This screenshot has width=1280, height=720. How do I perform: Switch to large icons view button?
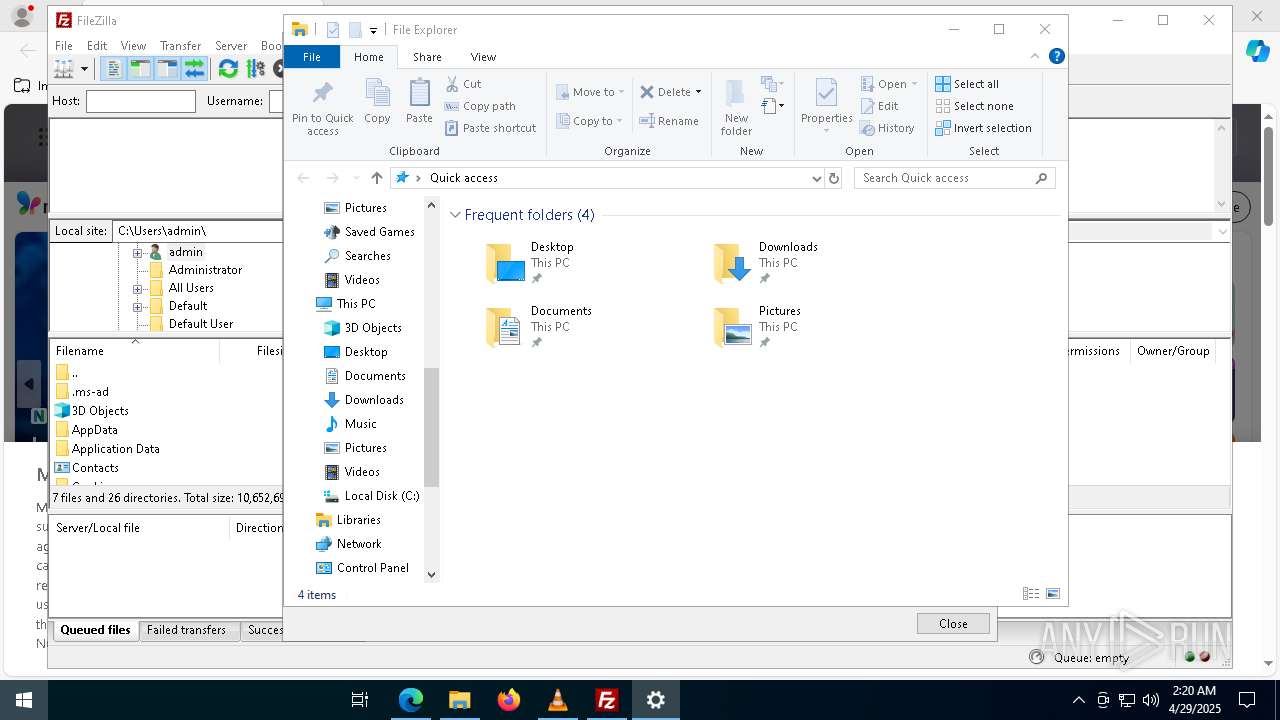click(1053, 594)
